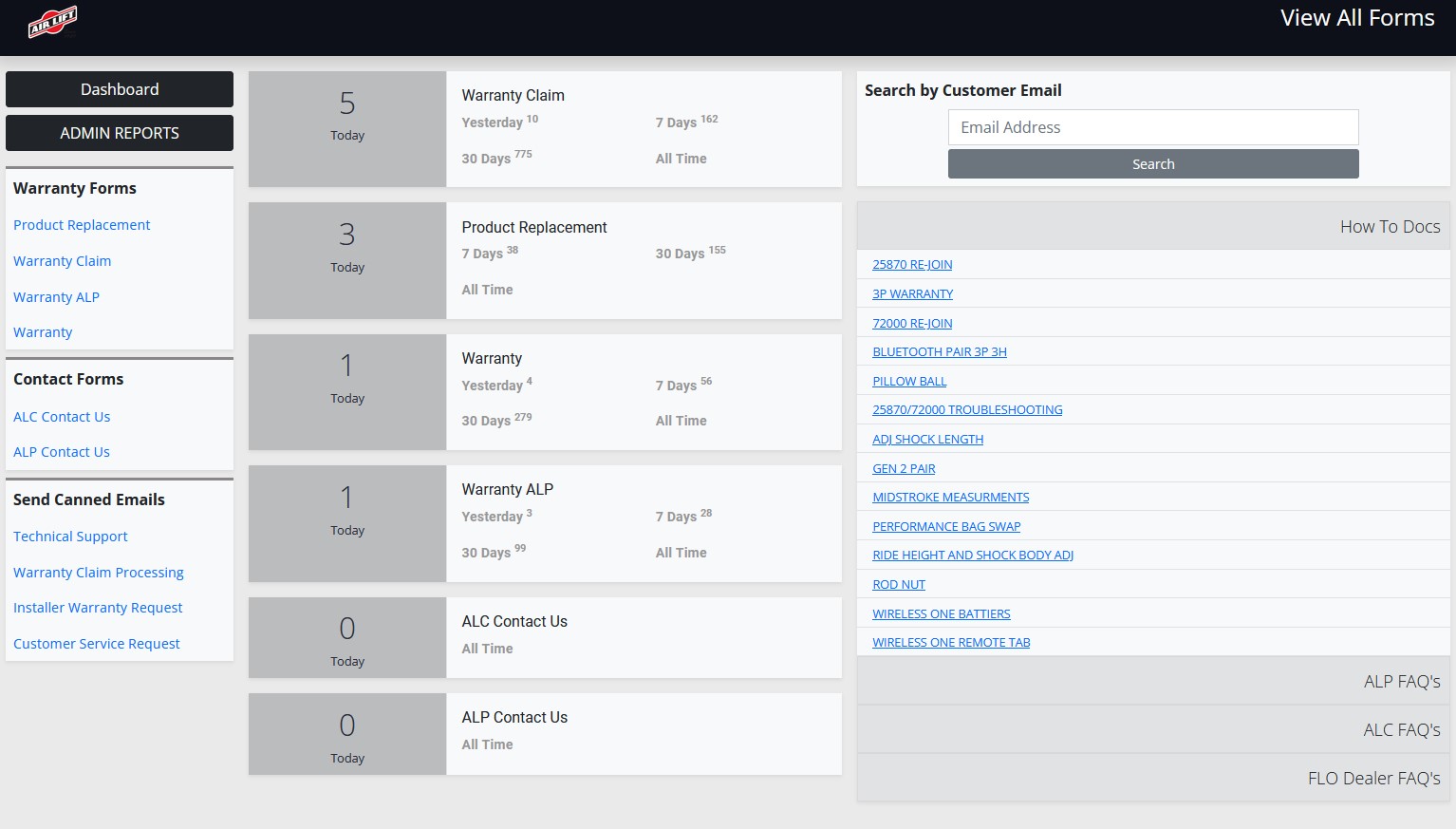1456x829 pixels.
Task: Click ALC Contact Us card's Today count tile
Action: (347, 637)
